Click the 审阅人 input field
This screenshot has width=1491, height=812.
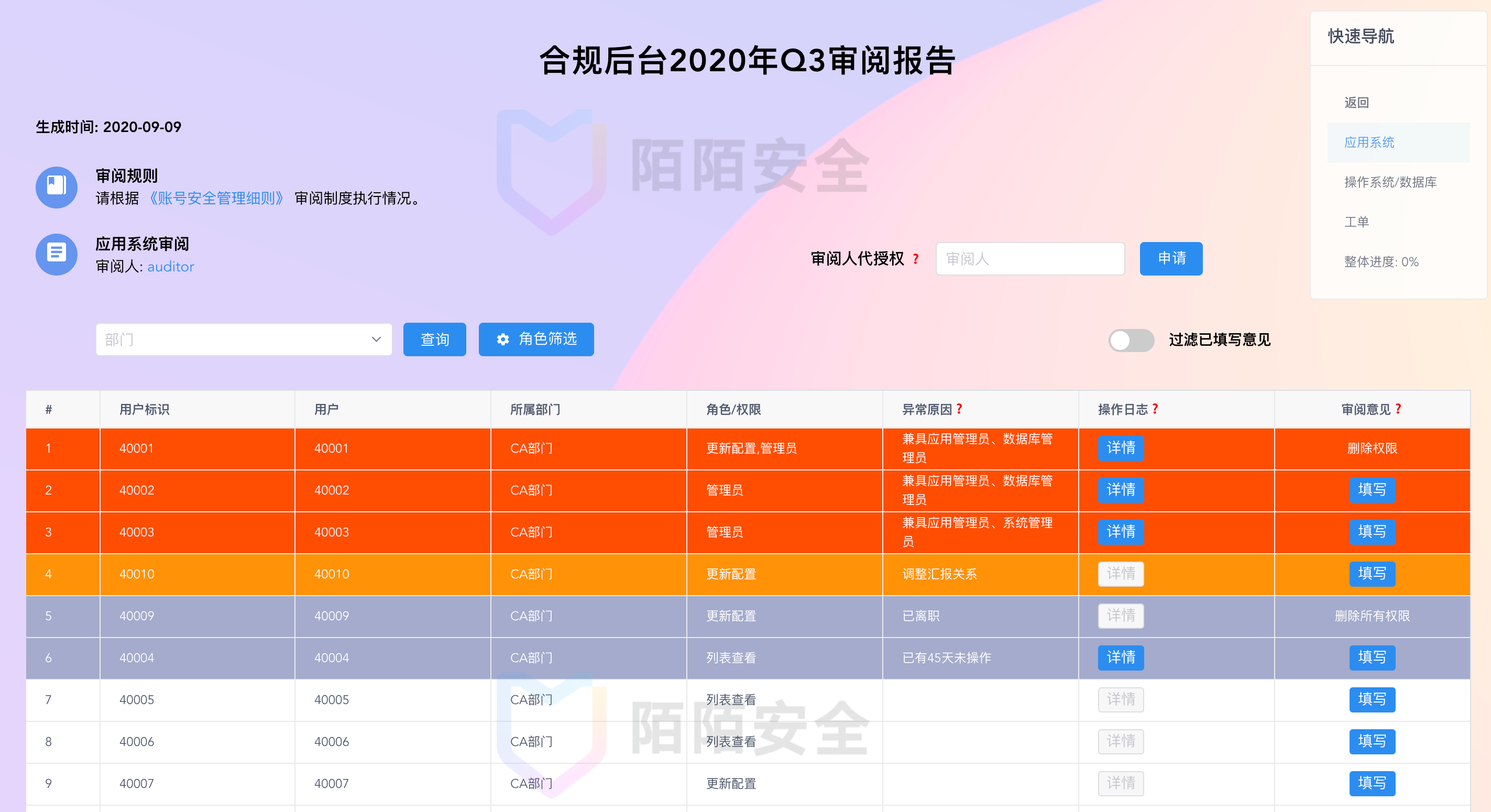pyautogui.click(x=1030, y=258)
